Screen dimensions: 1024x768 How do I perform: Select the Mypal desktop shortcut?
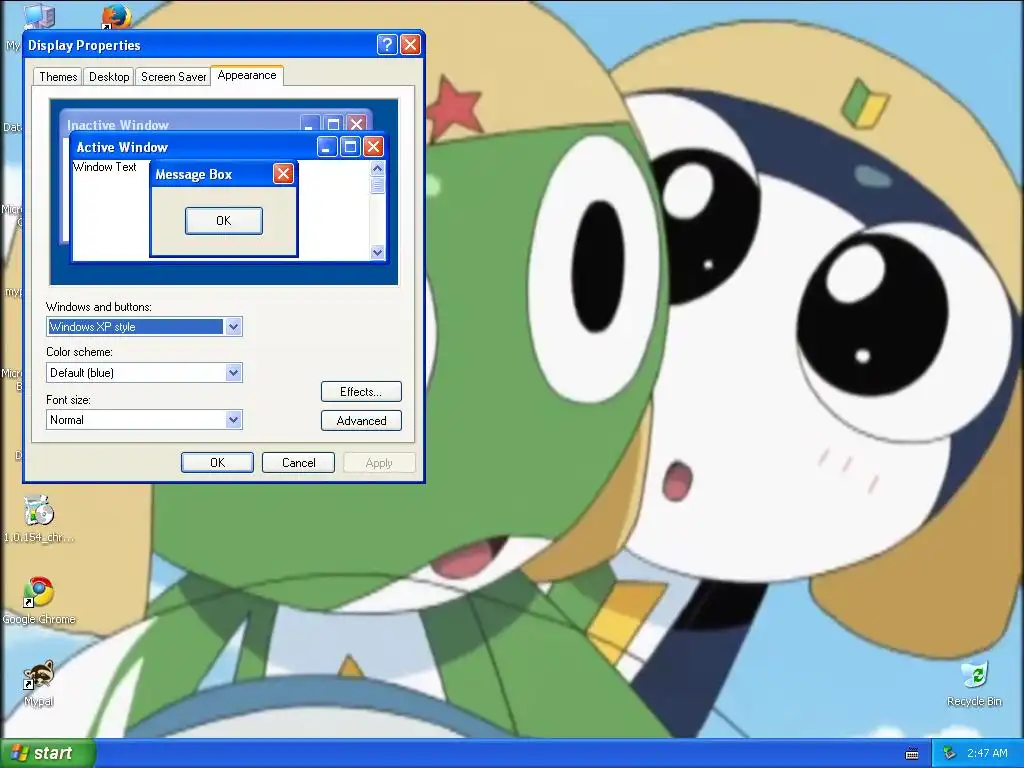39,683
